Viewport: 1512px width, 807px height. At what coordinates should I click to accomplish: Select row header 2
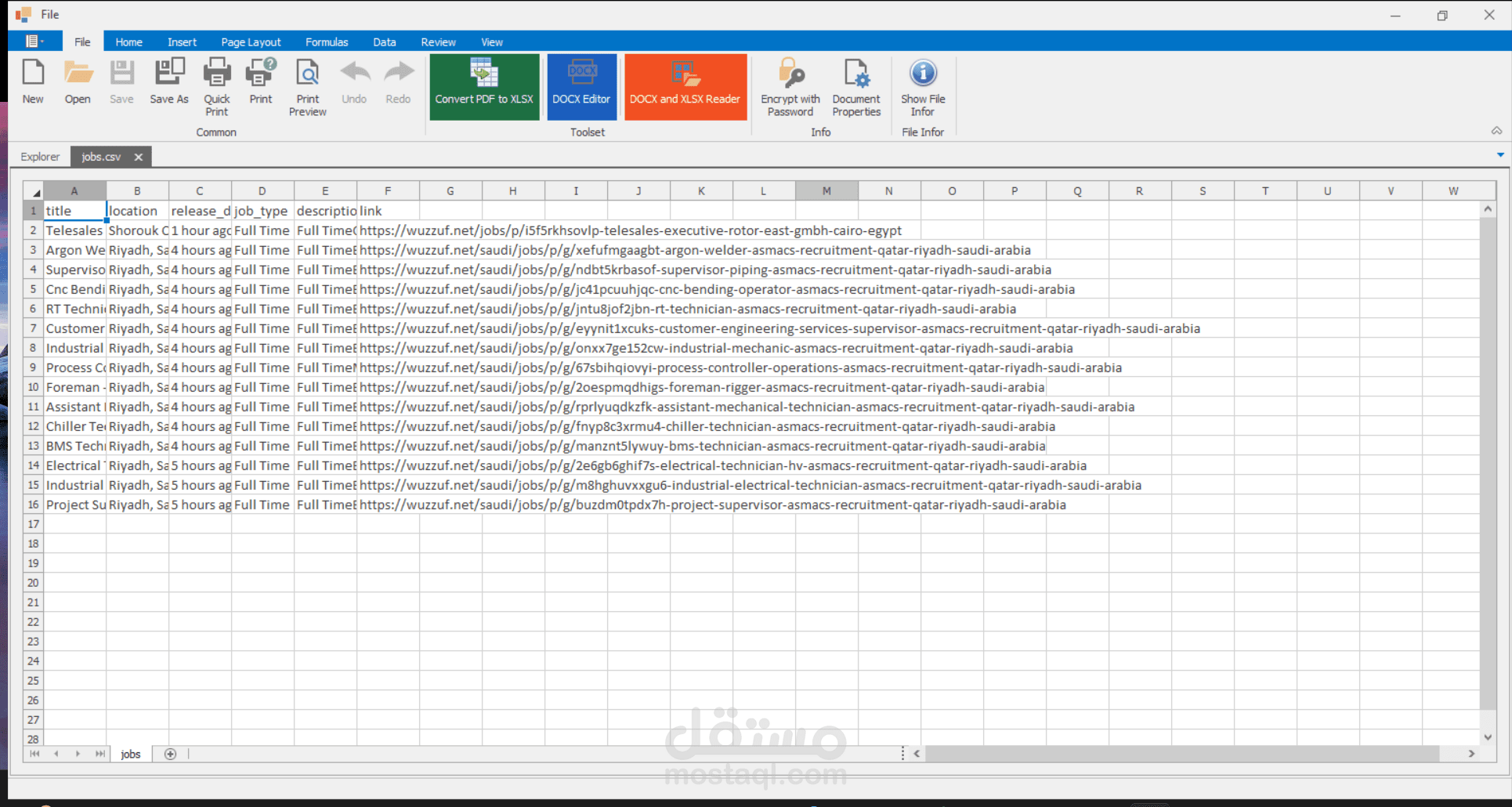tap(34, 230)
